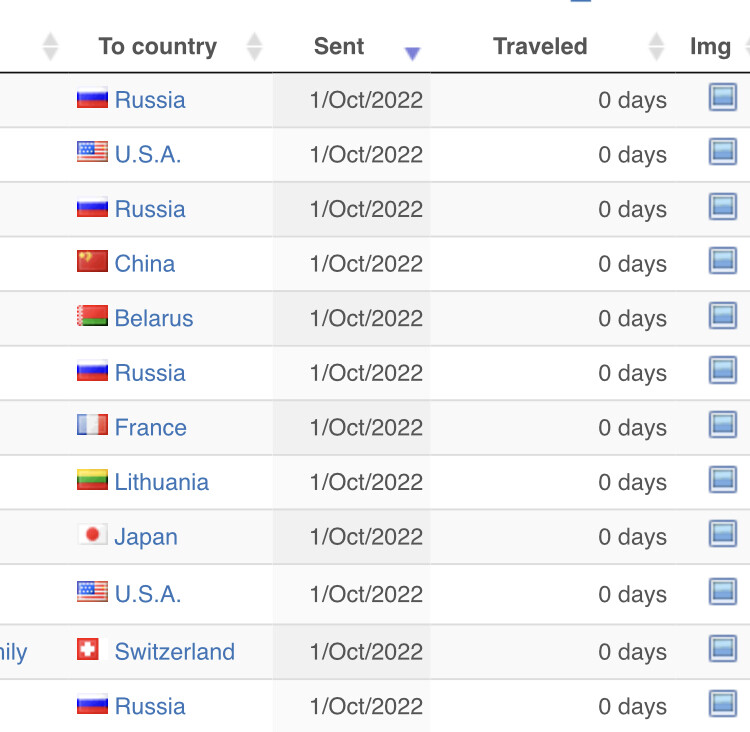The image size is (750, 732).
Task: Open the Belarus country link
Action: pos(154,318)
